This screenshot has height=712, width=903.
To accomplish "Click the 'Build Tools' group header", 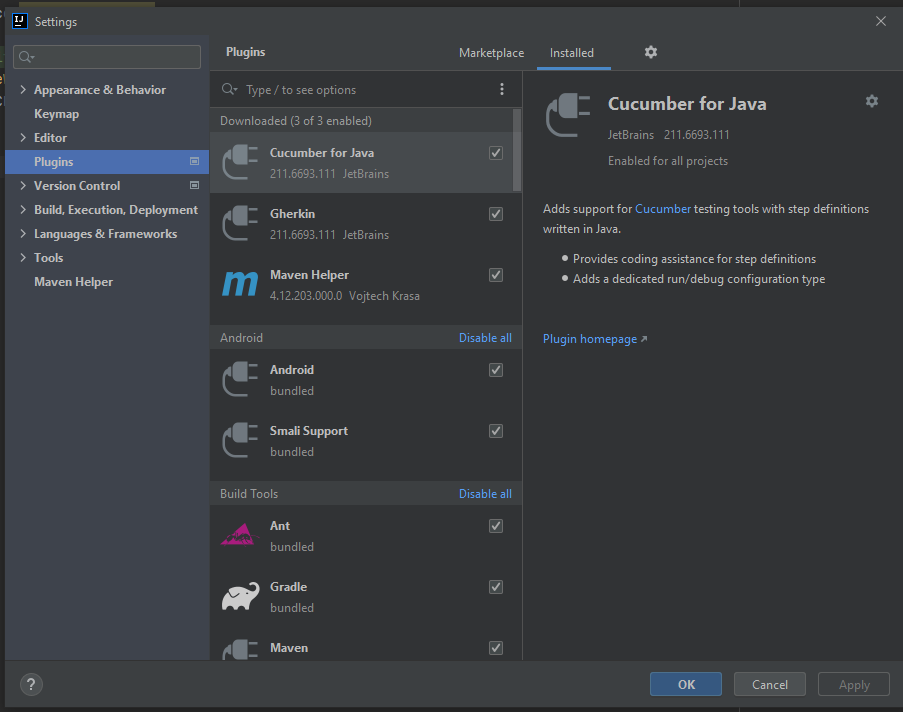I will pos(249,494).
